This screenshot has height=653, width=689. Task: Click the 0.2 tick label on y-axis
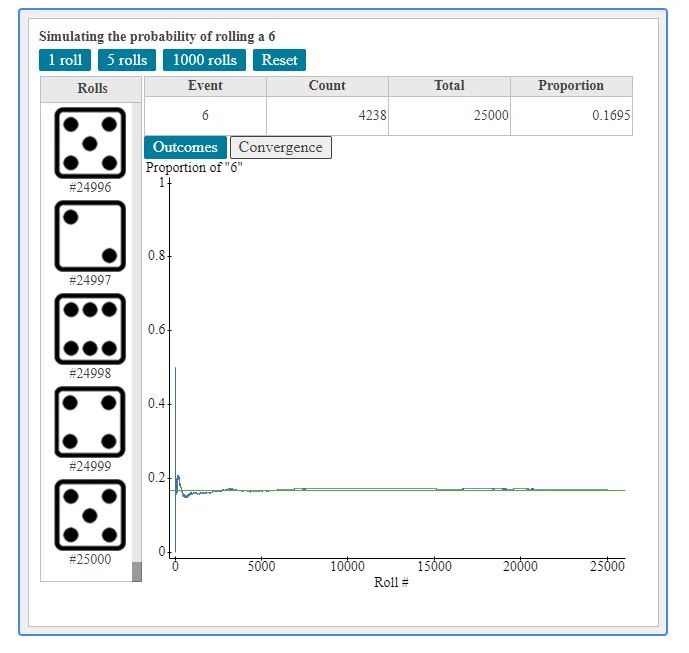click(156, 477)
